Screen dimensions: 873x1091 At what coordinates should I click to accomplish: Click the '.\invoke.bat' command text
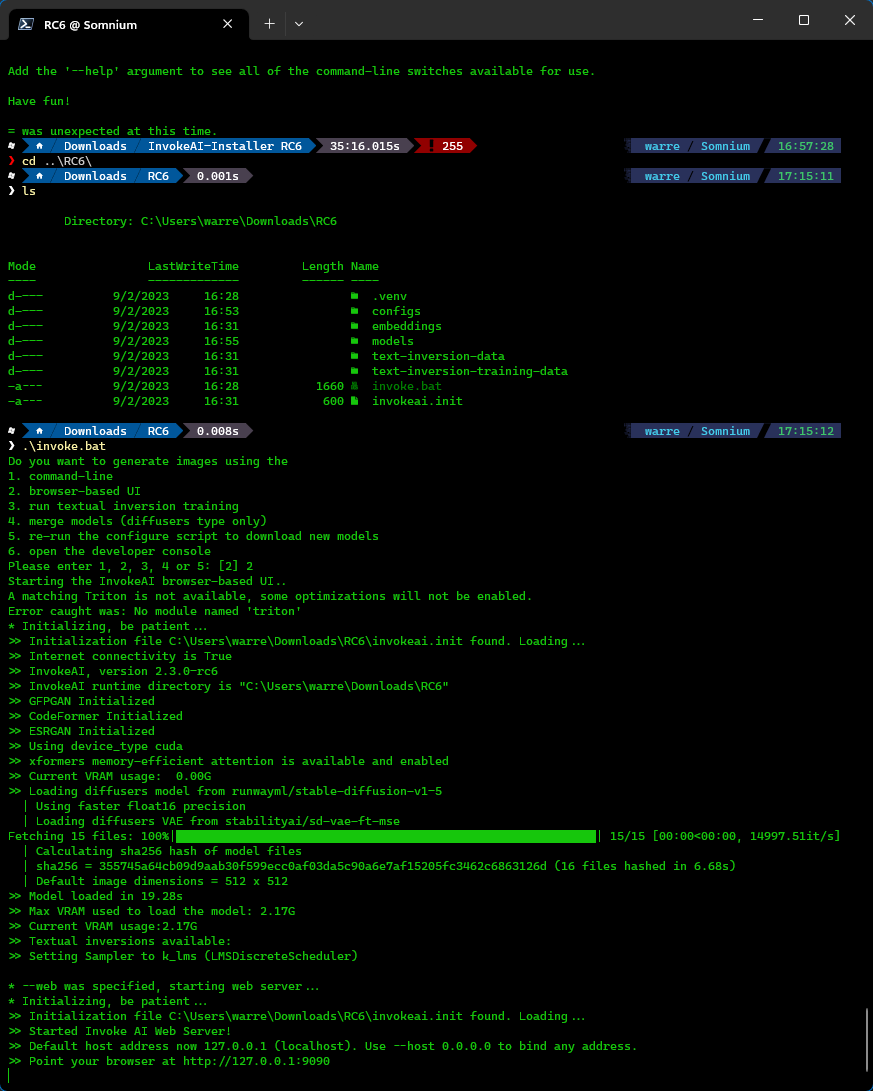coord(63,446)
